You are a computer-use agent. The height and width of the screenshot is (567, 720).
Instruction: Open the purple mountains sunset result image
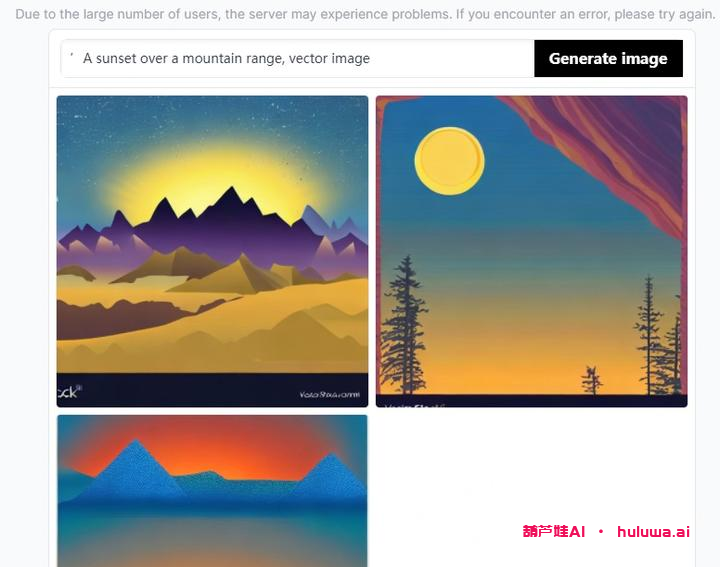click(x=212, y=251)
